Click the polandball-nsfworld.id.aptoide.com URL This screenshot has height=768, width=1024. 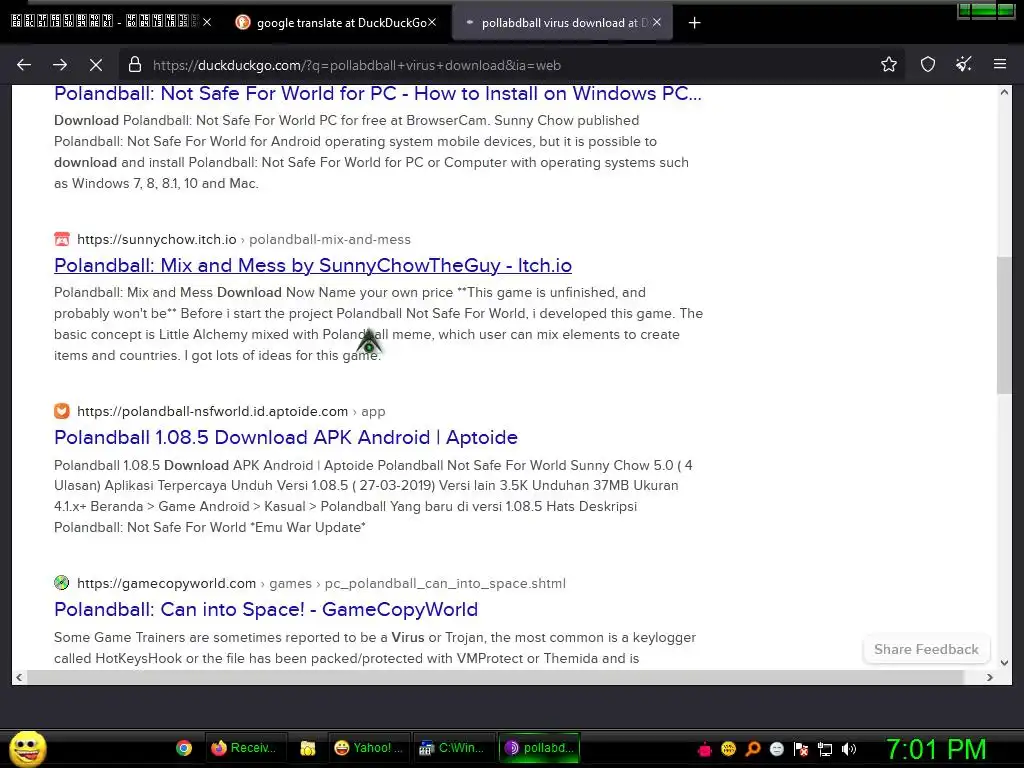click(212, 411)
